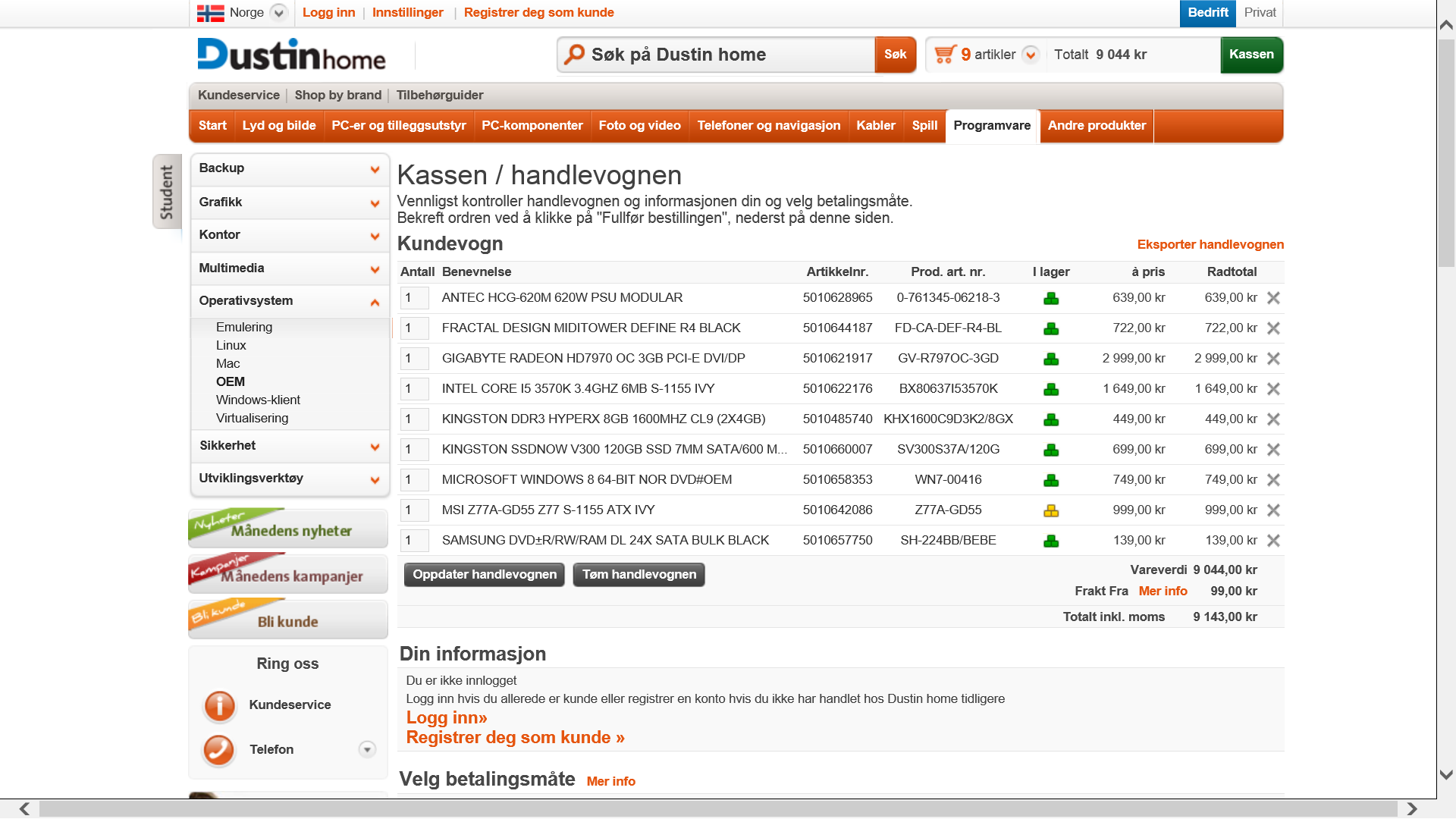
Task: Expand the Sikkerhet category
Action: click(375, 447)
